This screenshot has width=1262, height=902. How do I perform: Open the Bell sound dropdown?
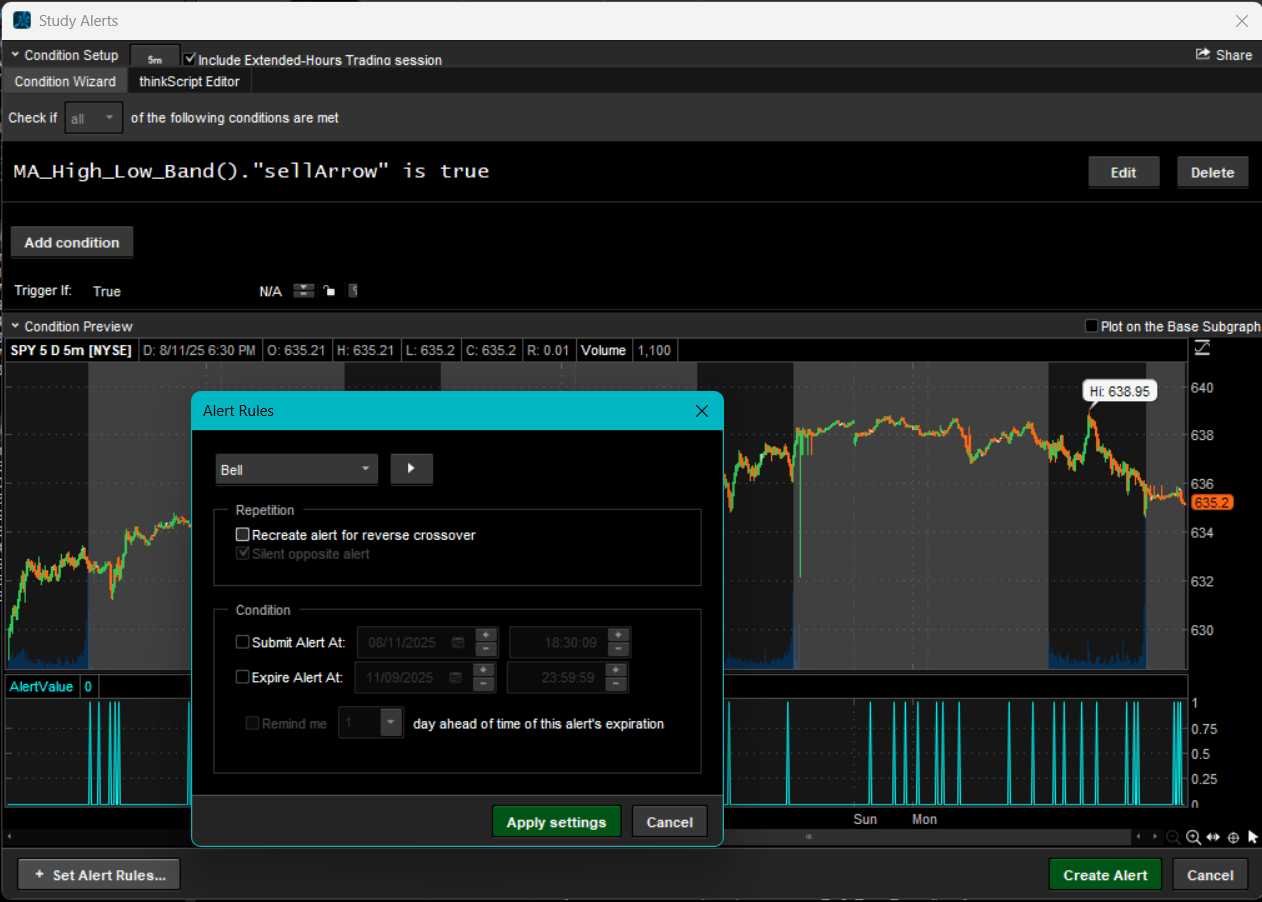pyautogui.click(x=297, y=469)
